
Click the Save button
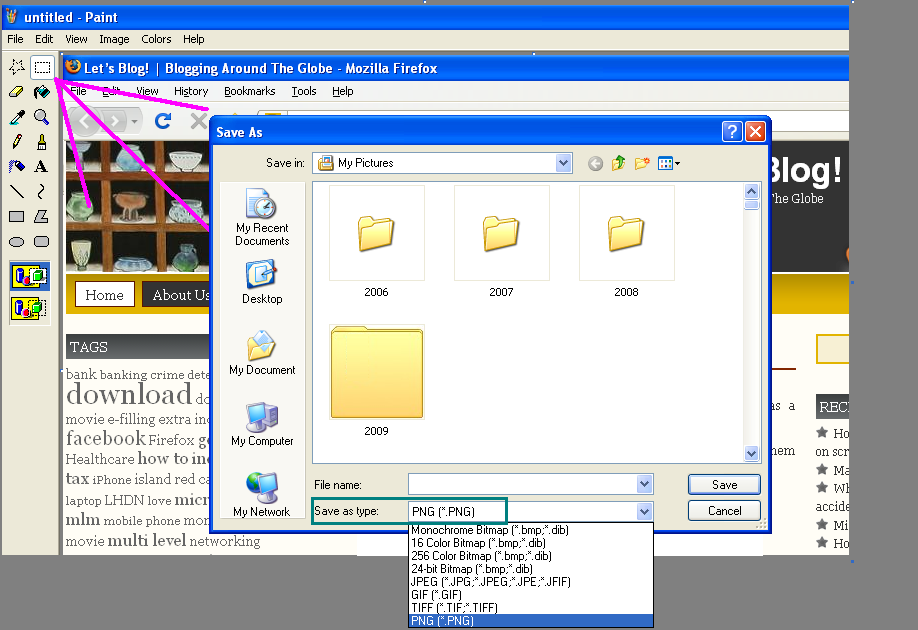click(724, 485)
